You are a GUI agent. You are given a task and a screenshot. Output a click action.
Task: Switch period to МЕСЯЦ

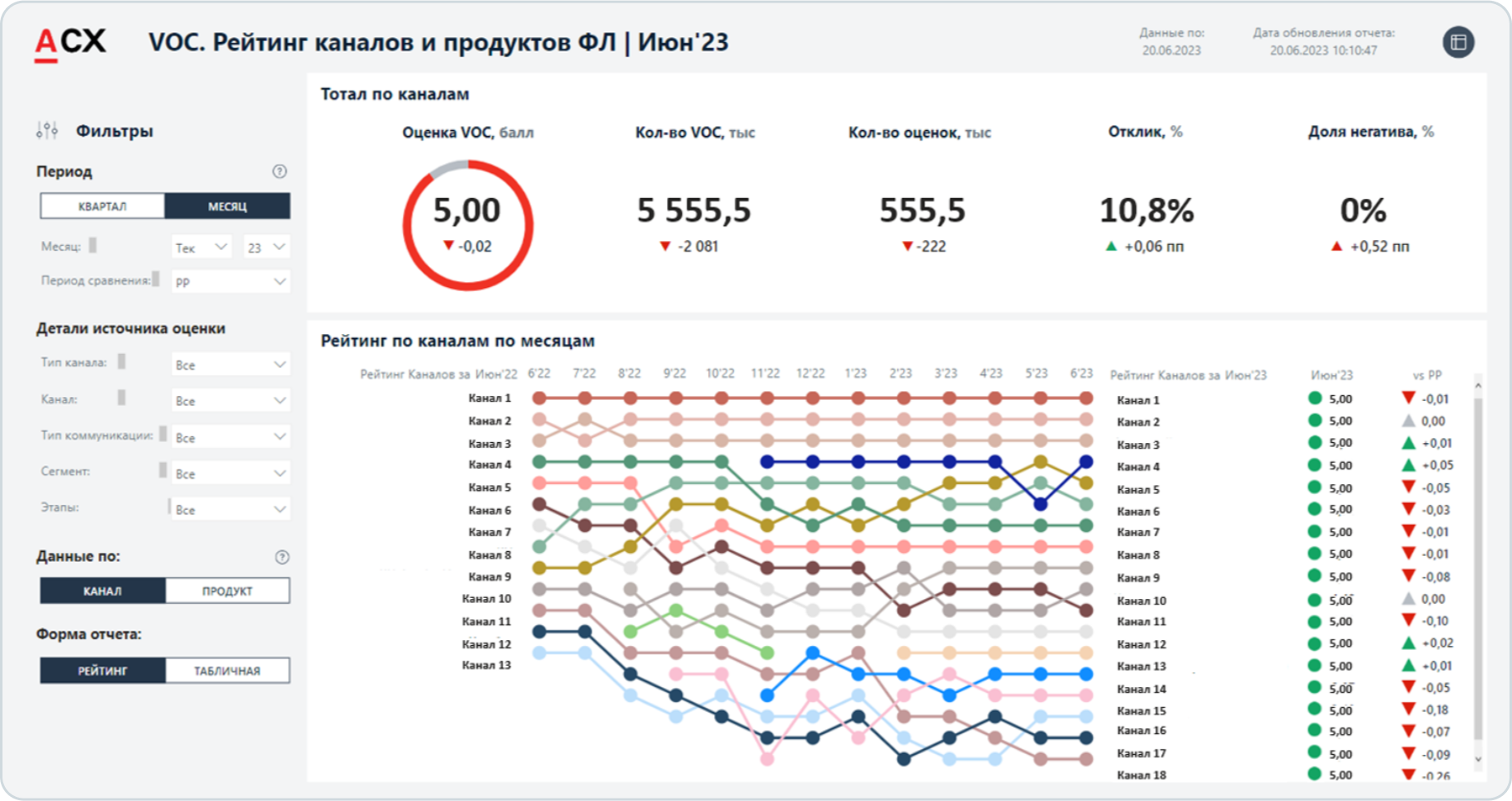click(227, 206)
